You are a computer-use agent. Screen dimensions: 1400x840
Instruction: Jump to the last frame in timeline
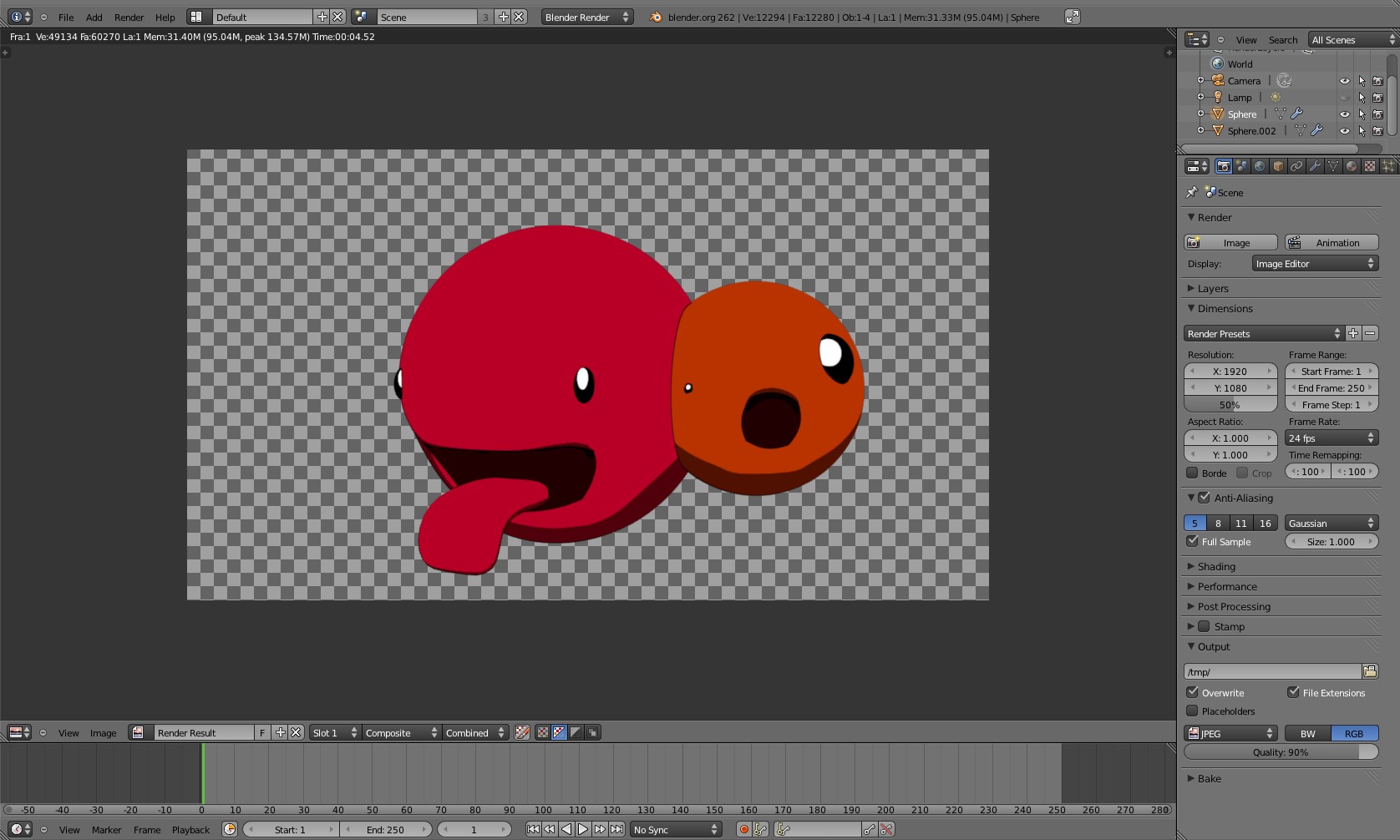616,829
